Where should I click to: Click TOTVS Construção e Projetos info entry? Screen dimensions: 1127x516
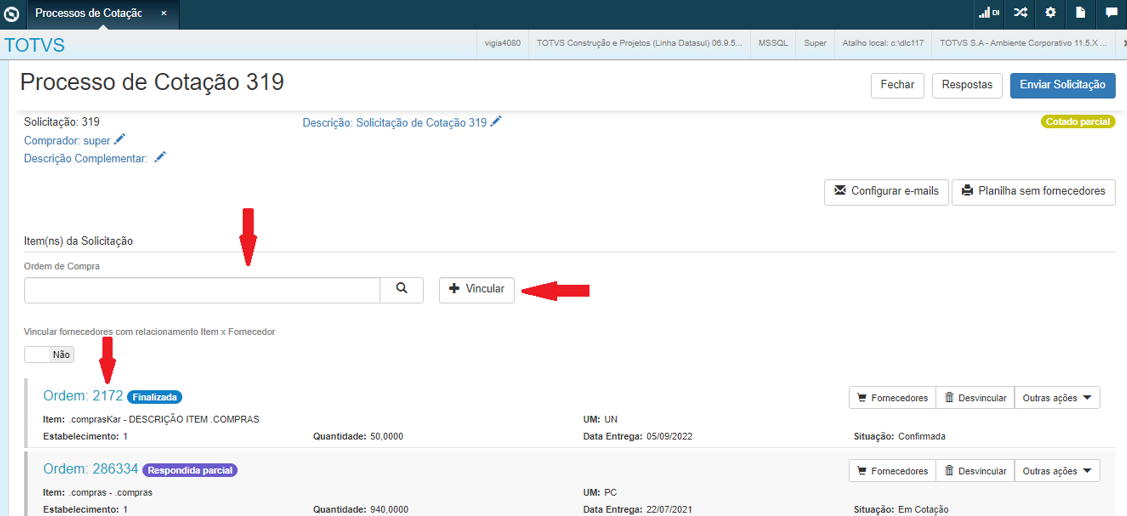click(x=640, y=43)
